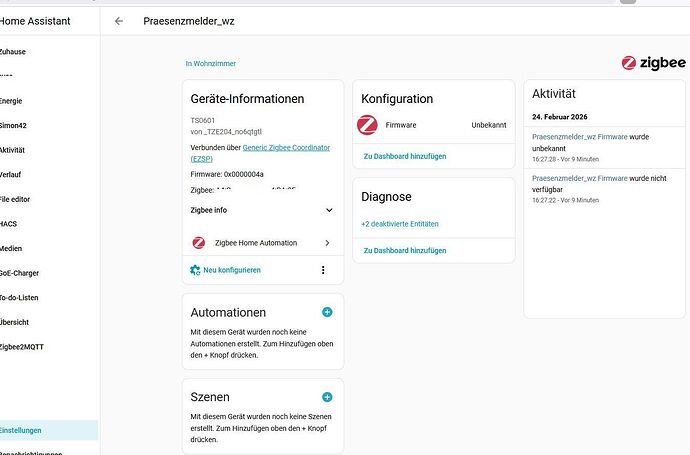Expand the Zigbee info section
This screenshot has width=690, height=455.
[x=262, y=210]
